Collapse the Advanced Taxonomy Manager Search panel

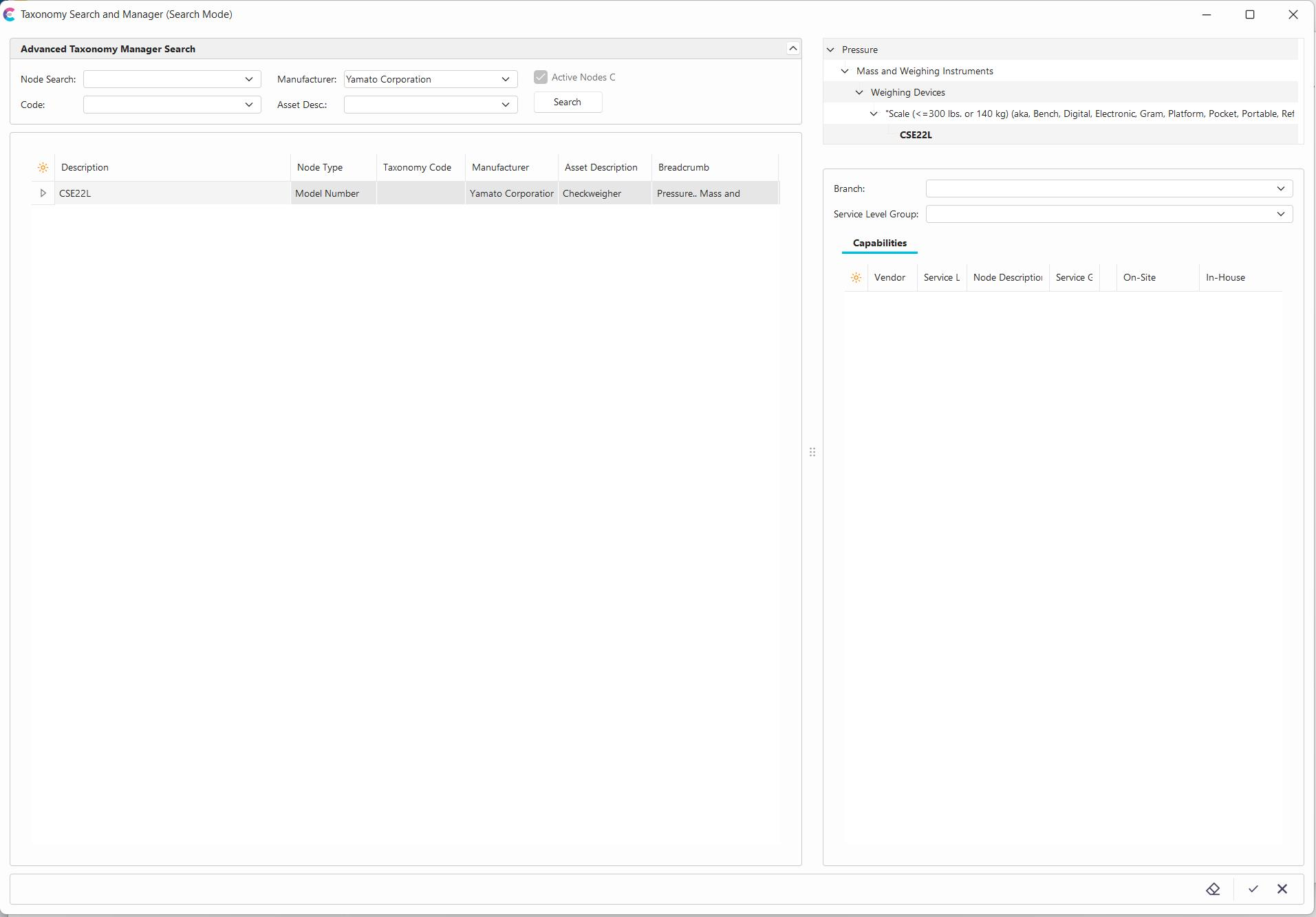point(792,48)
